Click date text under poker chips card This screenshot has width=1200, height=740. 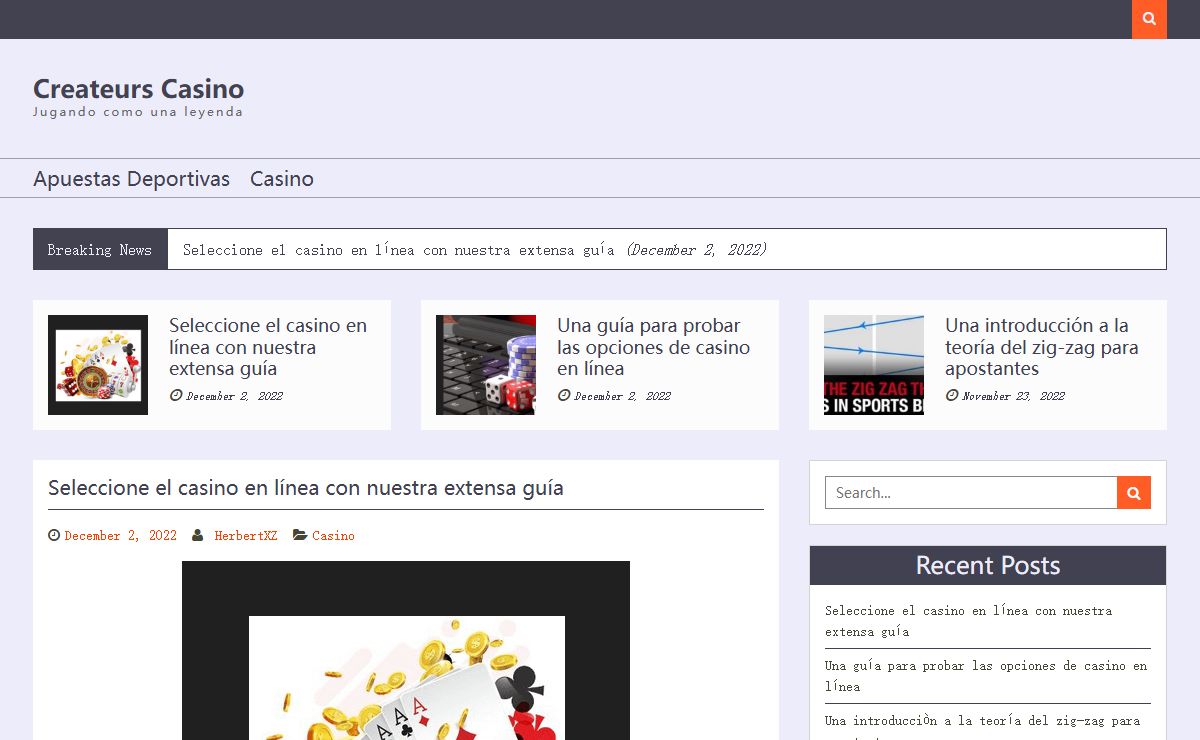[622, 396]
